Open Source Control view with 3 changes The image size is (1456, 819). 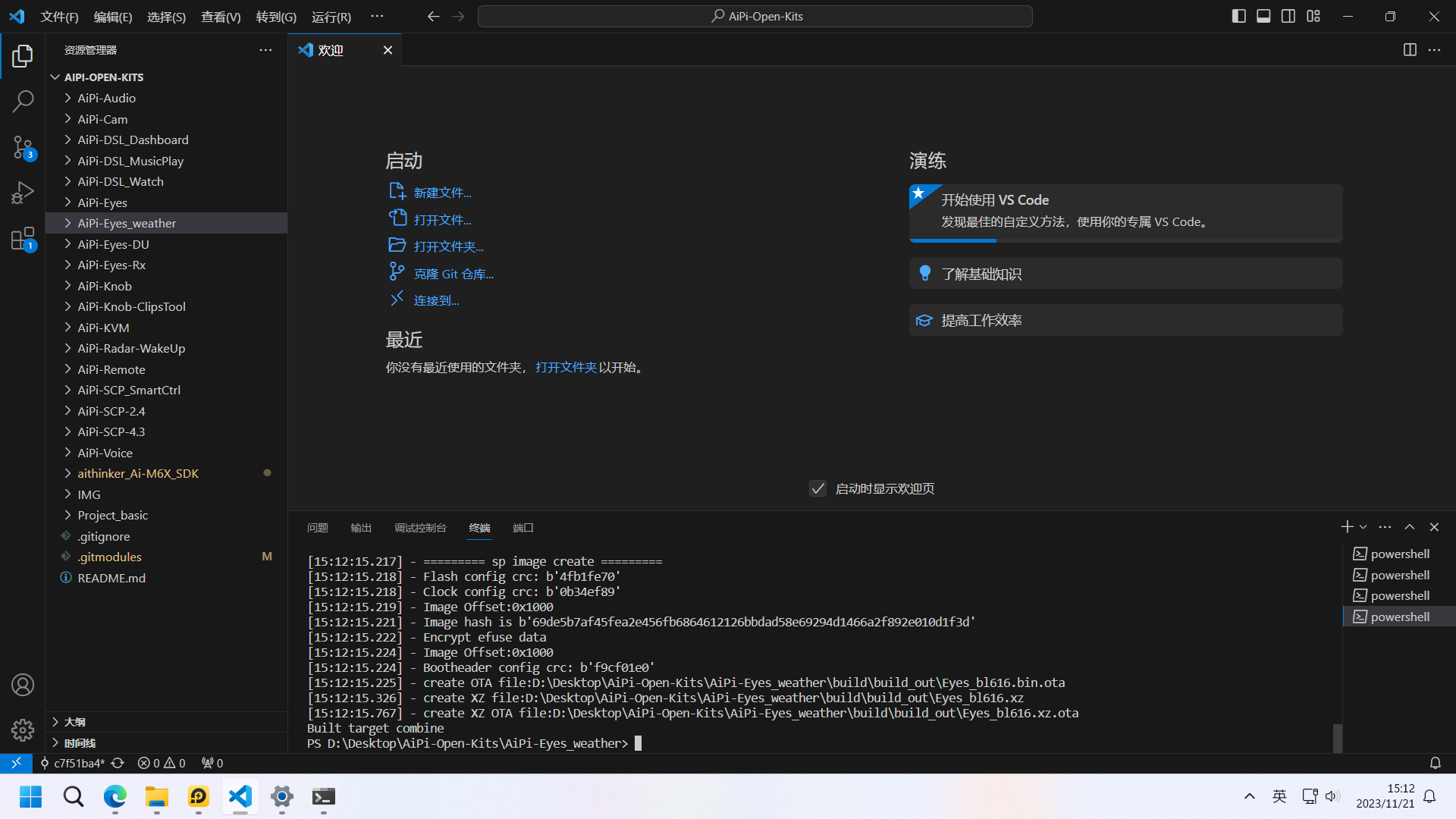(23, 147)
